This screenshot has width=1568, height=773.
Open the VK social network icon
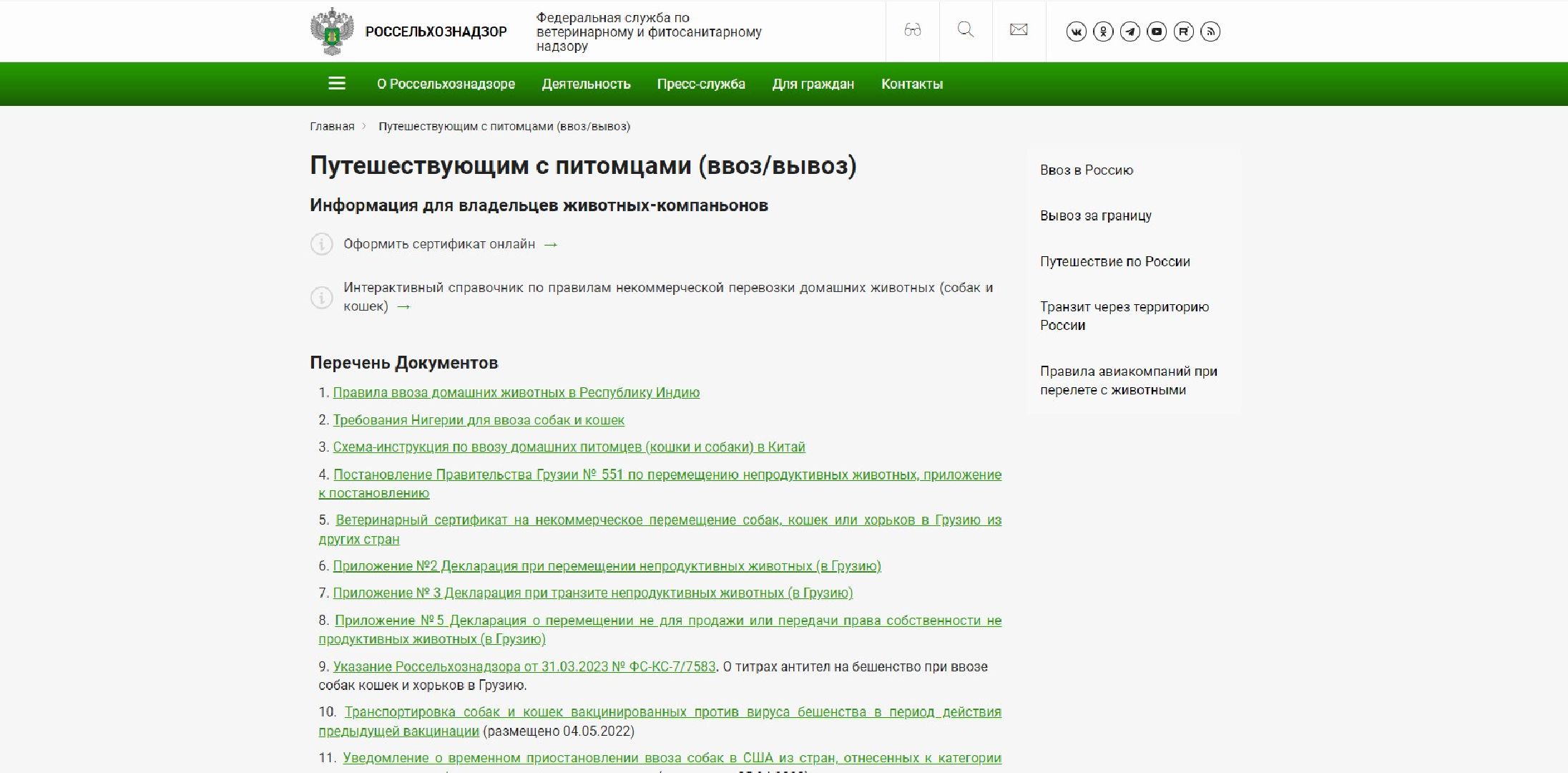1076,31
